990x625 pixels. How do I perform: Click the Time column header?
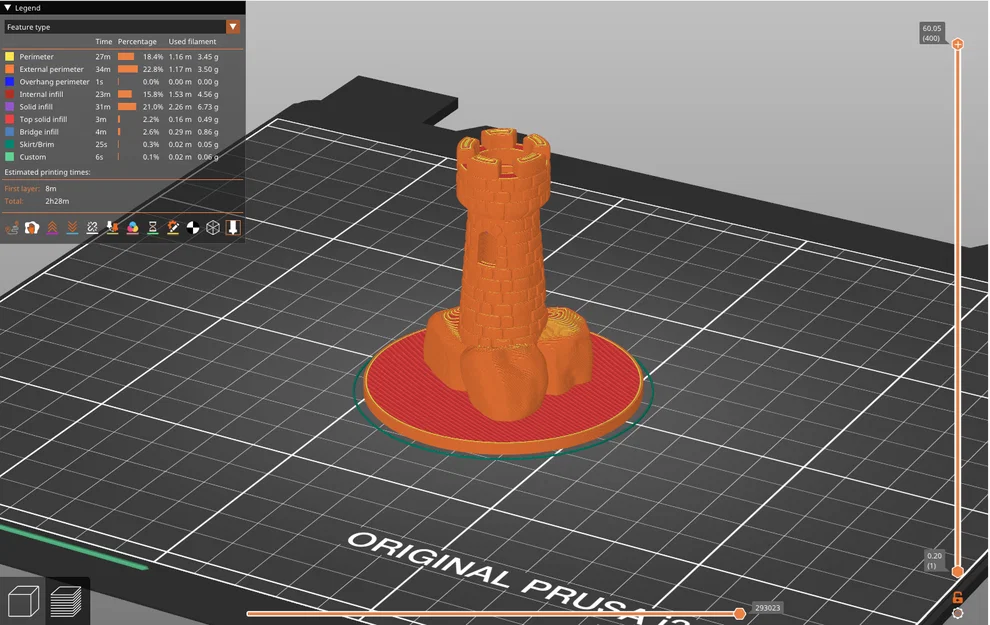tap(104, 42)
